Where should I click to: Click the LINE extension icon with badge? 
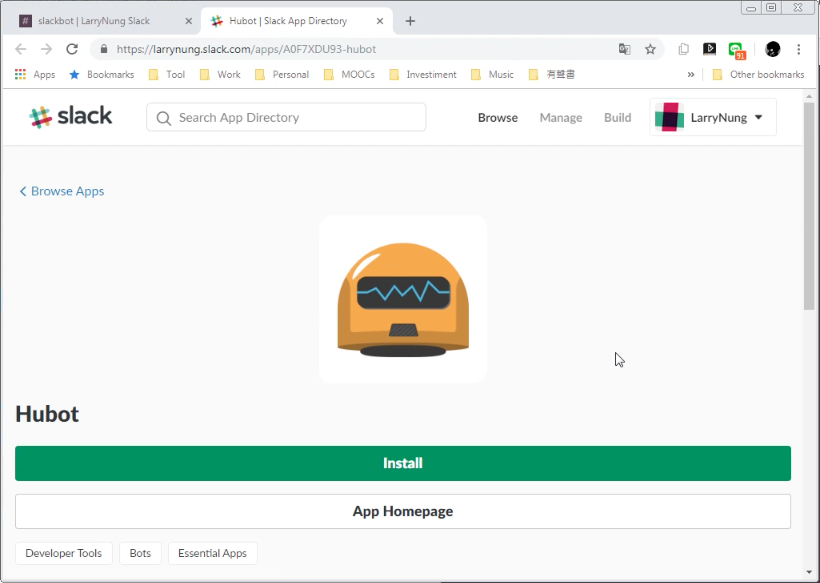pyautogui.click(x=736, y=50)
